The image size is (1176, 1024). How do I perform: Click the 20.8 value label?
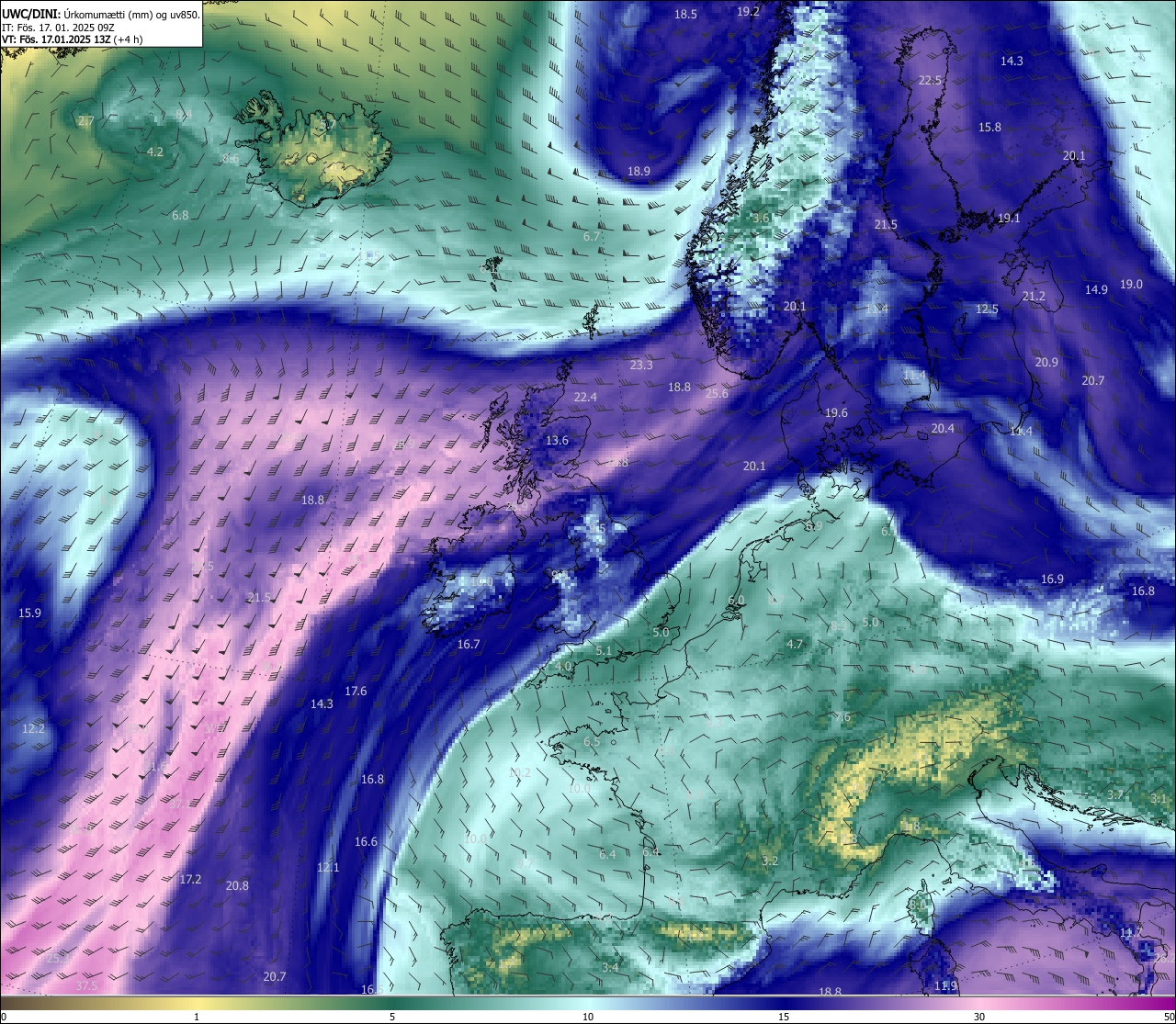click(237, 885)
